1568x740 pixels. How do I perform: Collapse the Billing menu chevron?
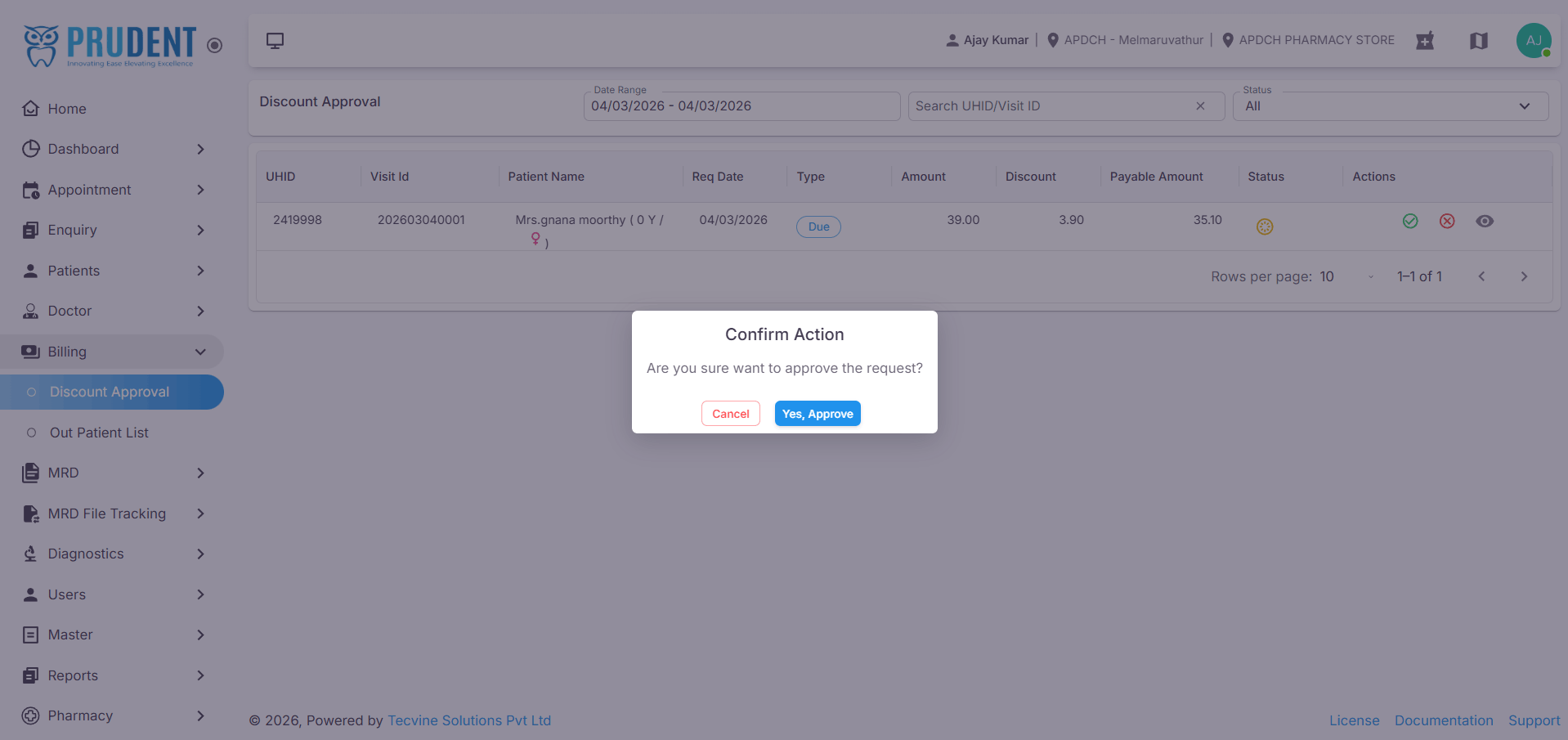coord(200,352)
